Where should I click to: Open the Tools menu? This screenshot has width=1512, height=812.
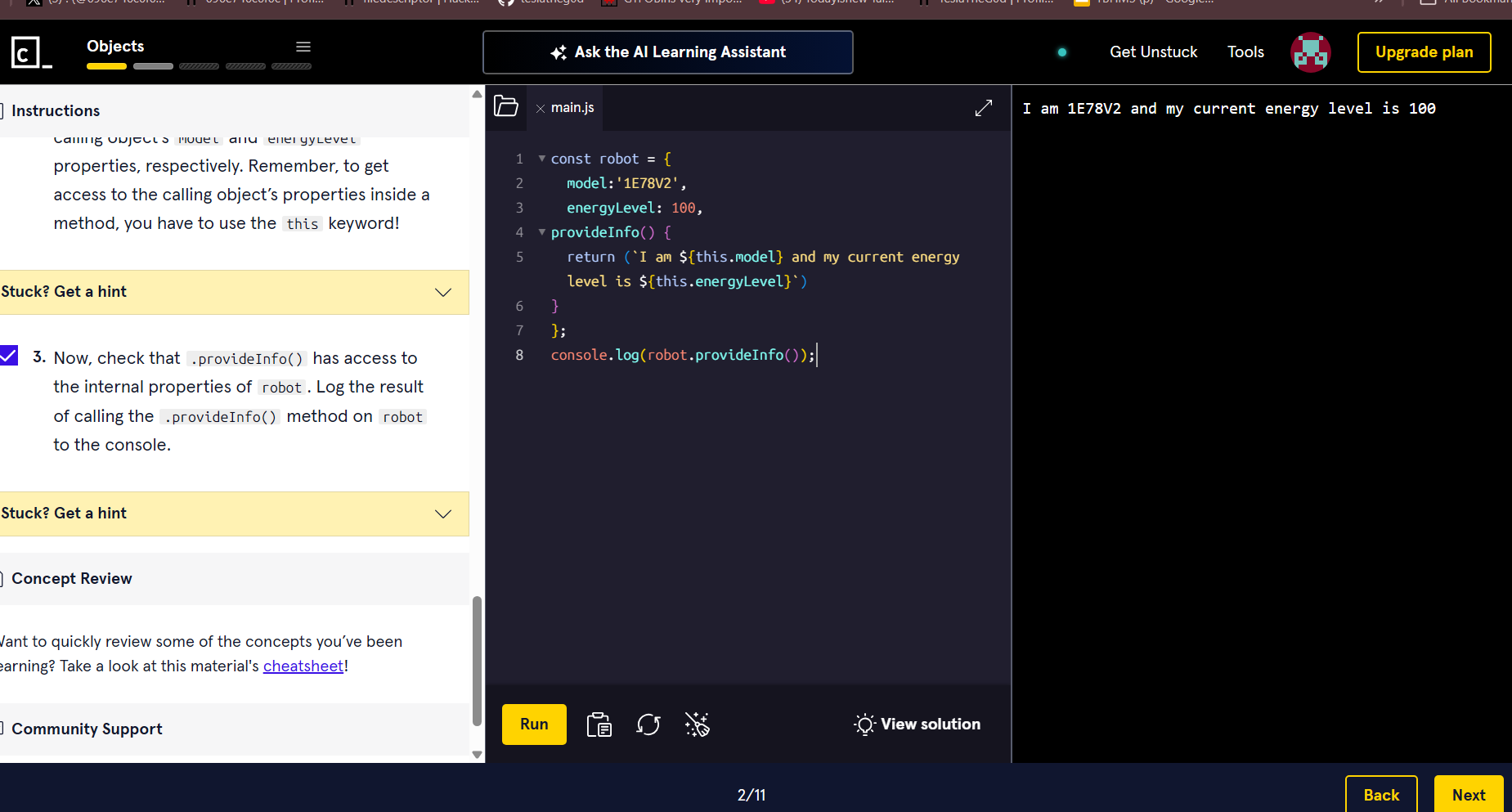(x=1245, y=52)
